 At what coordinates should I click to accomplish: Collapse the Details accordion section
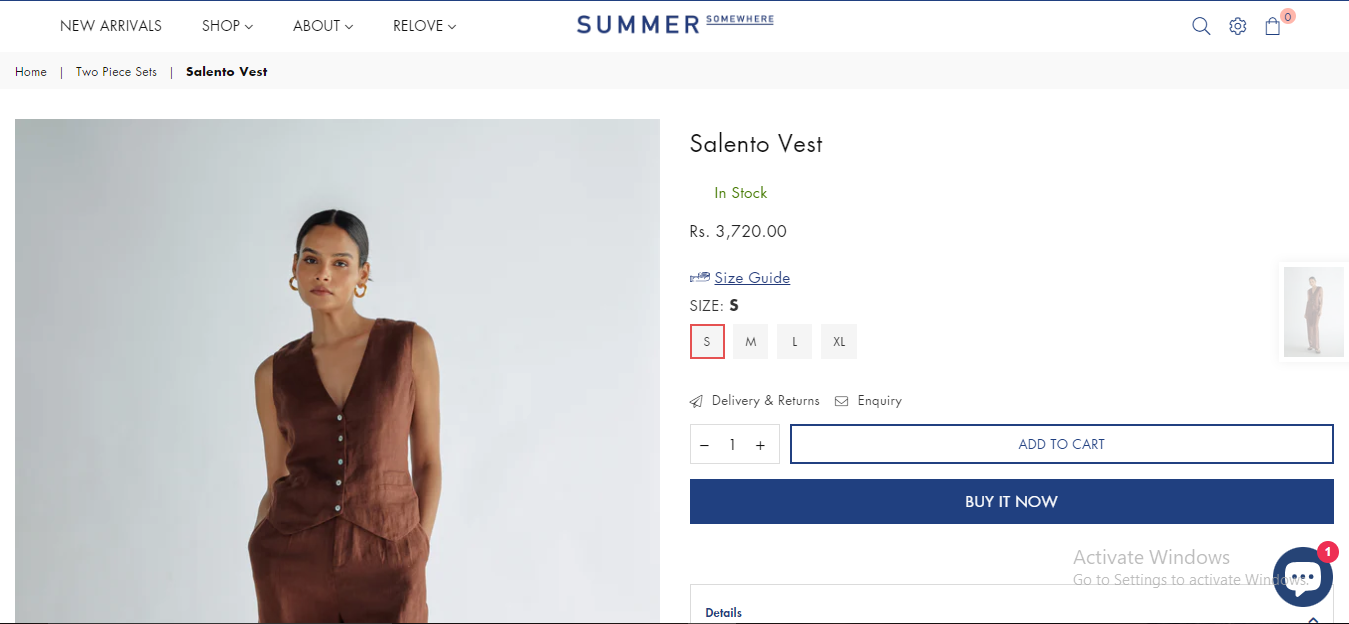(x=1313, y=618)
